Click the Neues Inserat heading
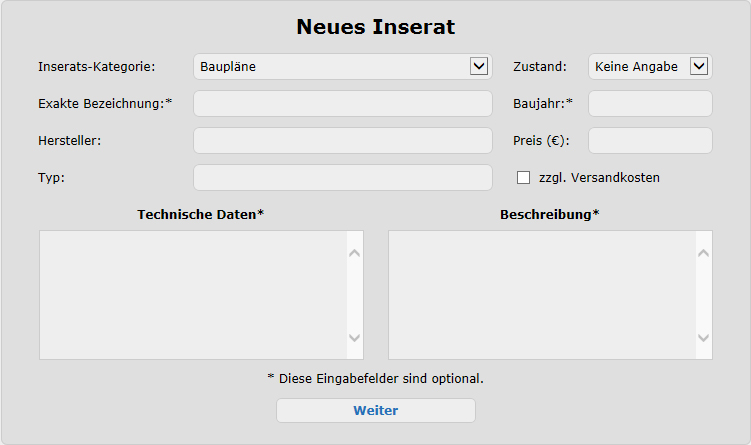This screenshot has height=445, width=751. 375,27
